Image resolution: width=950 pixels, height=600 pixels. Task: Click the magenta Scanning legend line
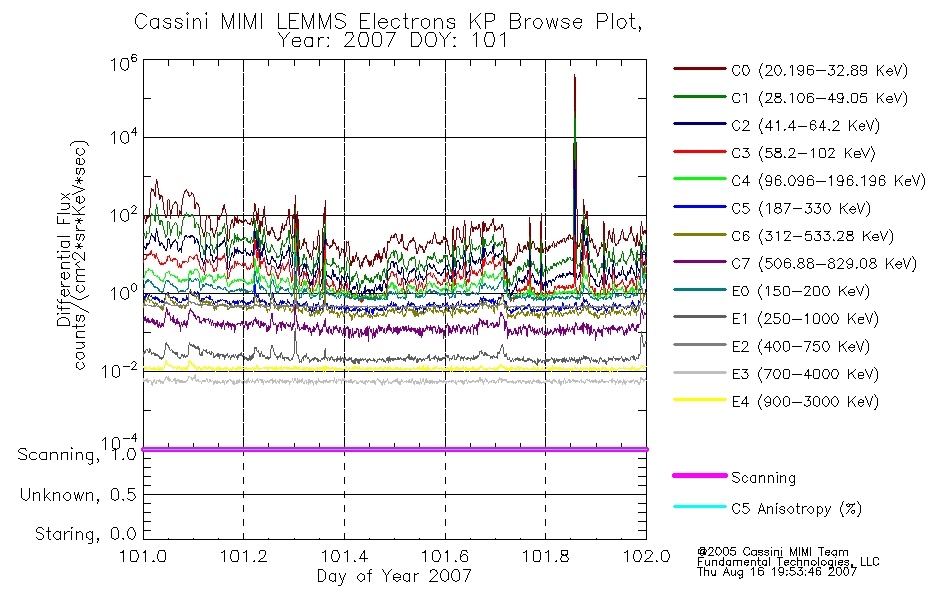coord(700,476)
